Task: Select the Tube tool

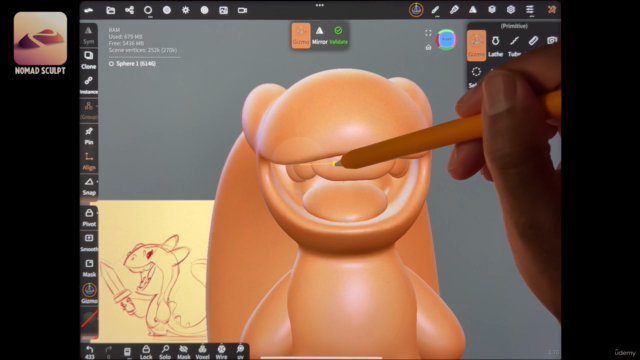Action: (514, 45)
